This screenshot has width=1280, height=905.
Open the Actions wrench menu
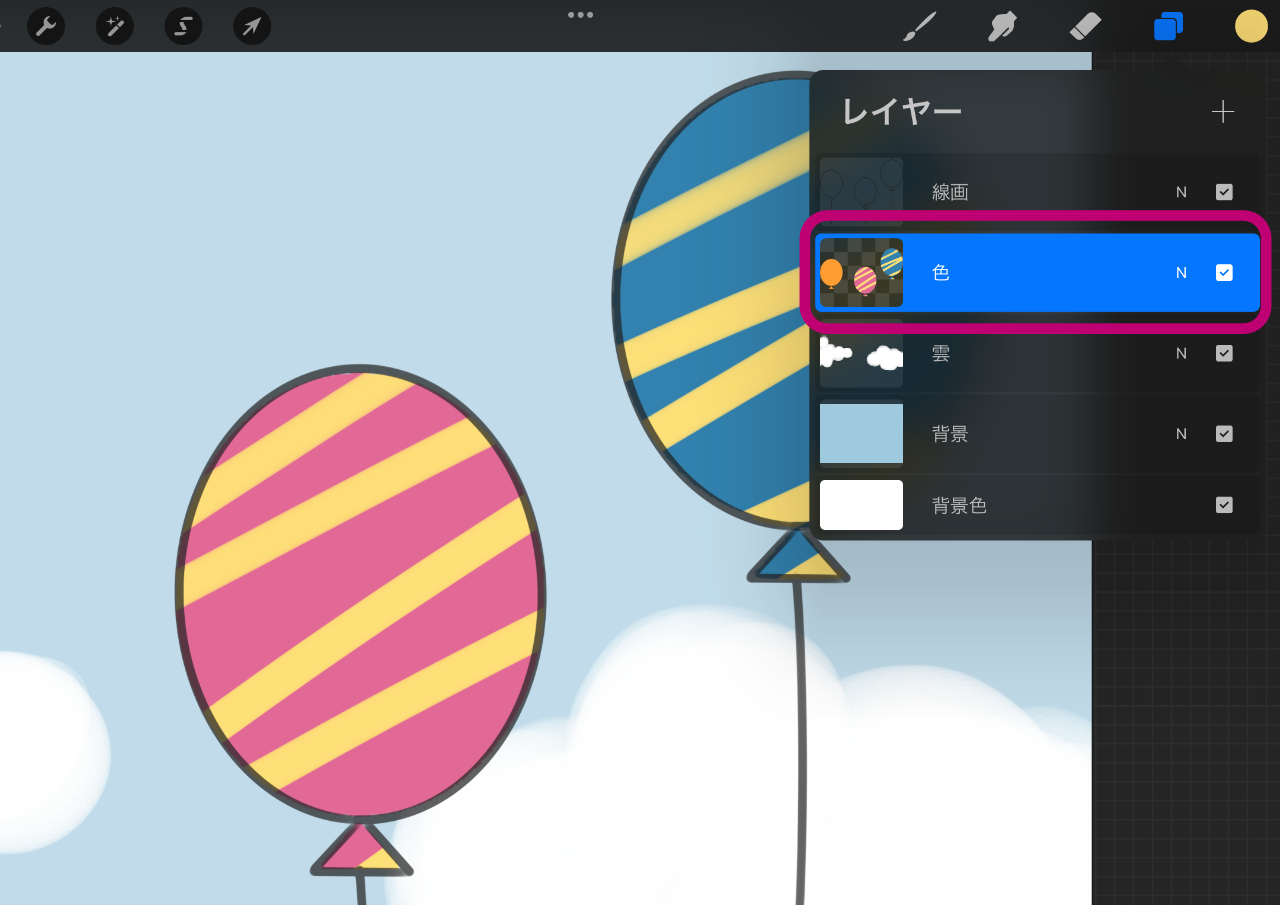click(x=46, y=26)
